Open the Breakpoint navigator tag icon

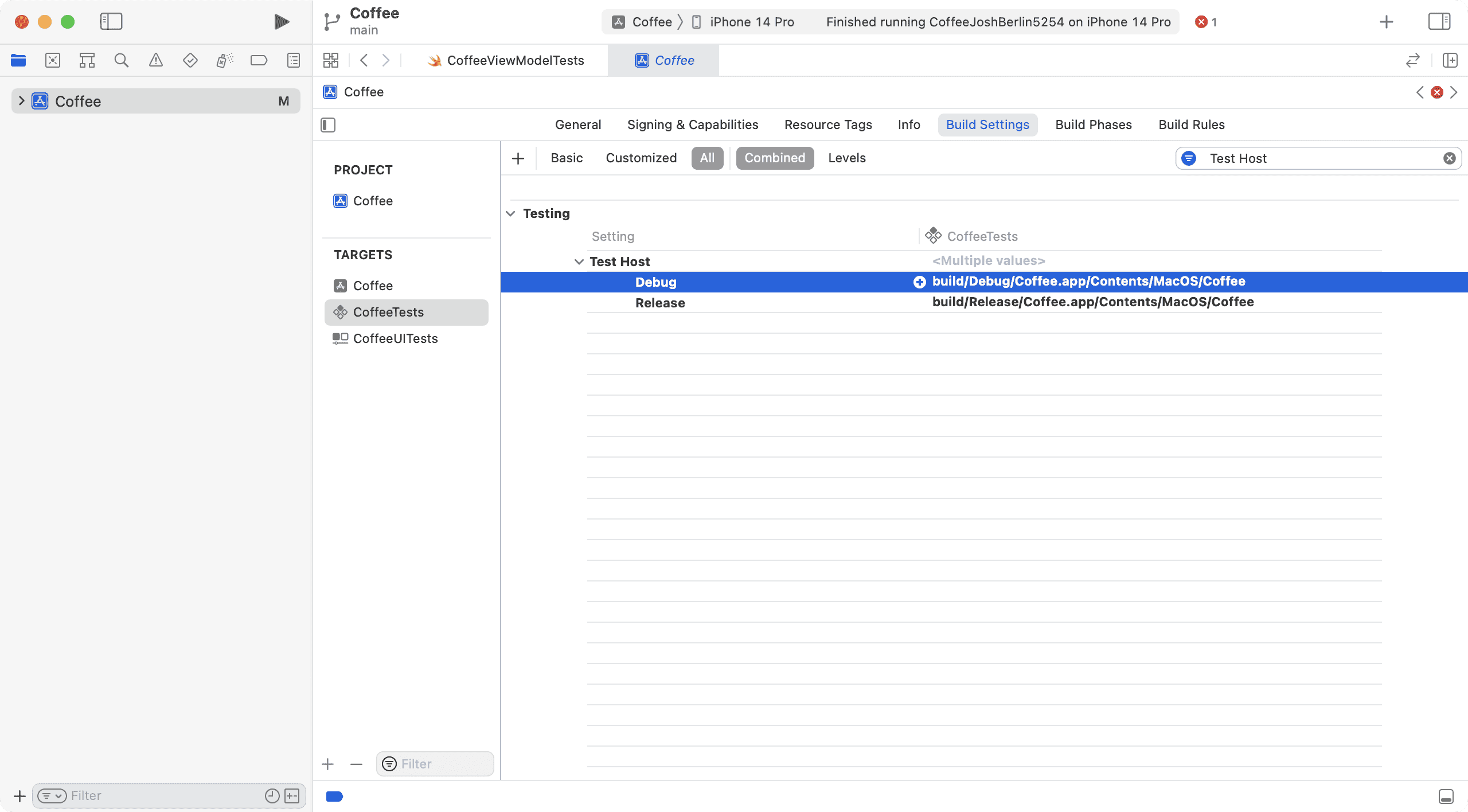pyautogui.click(x=259, y=60)
